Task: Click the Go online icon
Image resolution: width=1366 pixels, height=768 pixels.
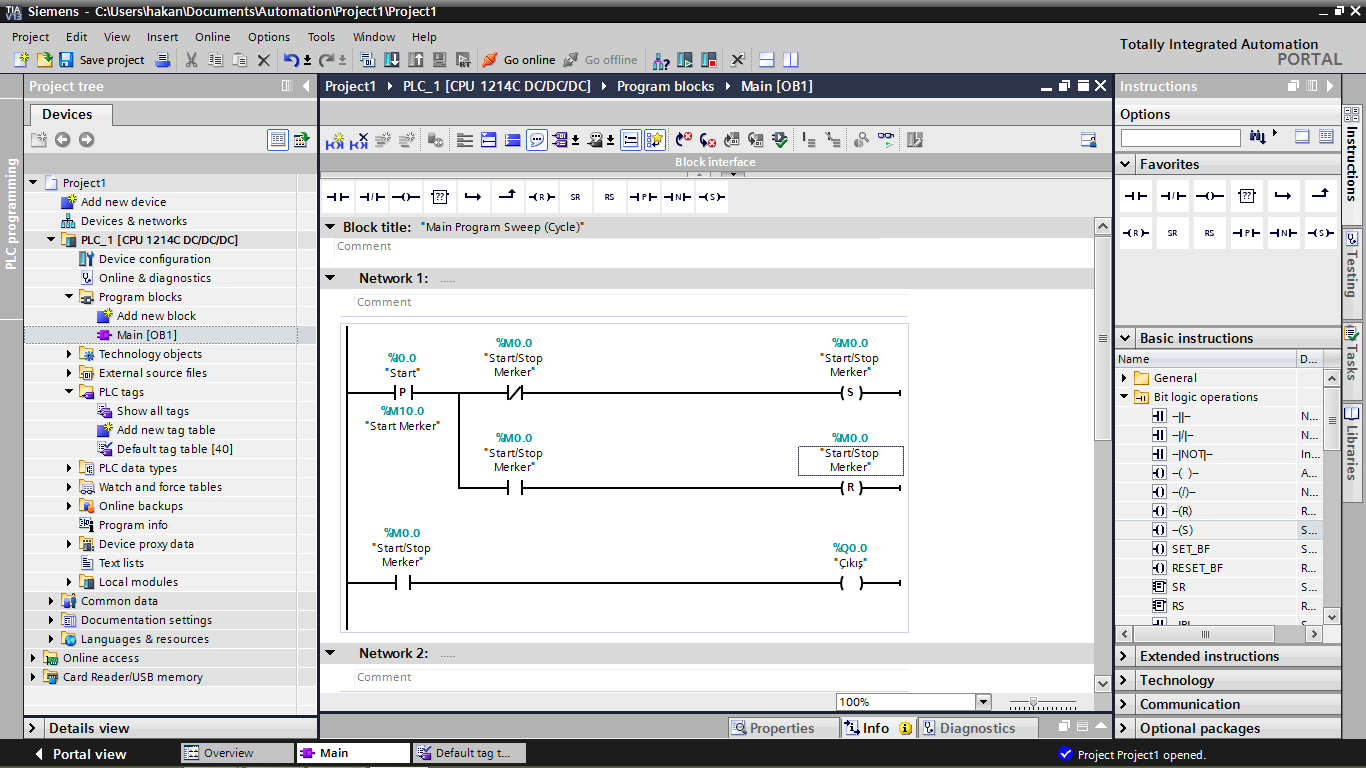Action: pyautogui.click(x=489, y=60)
